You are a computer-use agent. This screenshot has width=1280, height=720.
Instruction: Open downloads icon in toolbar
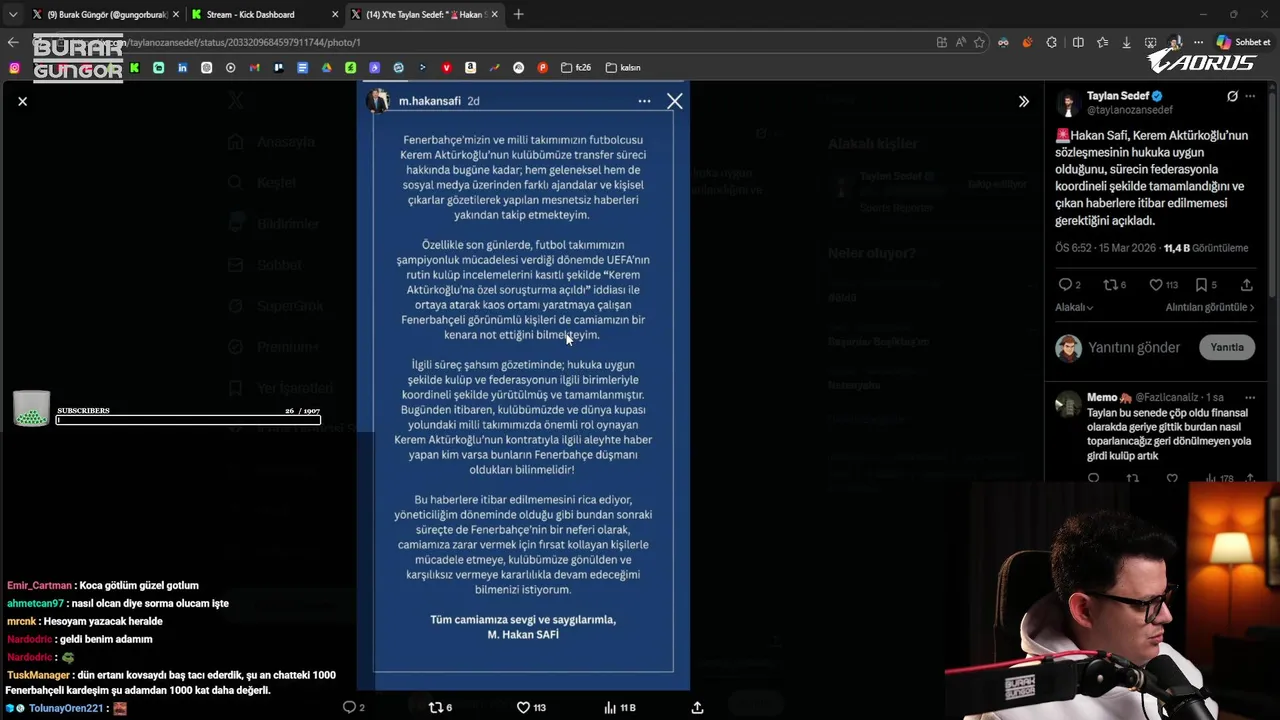[x=1126, y=42]
